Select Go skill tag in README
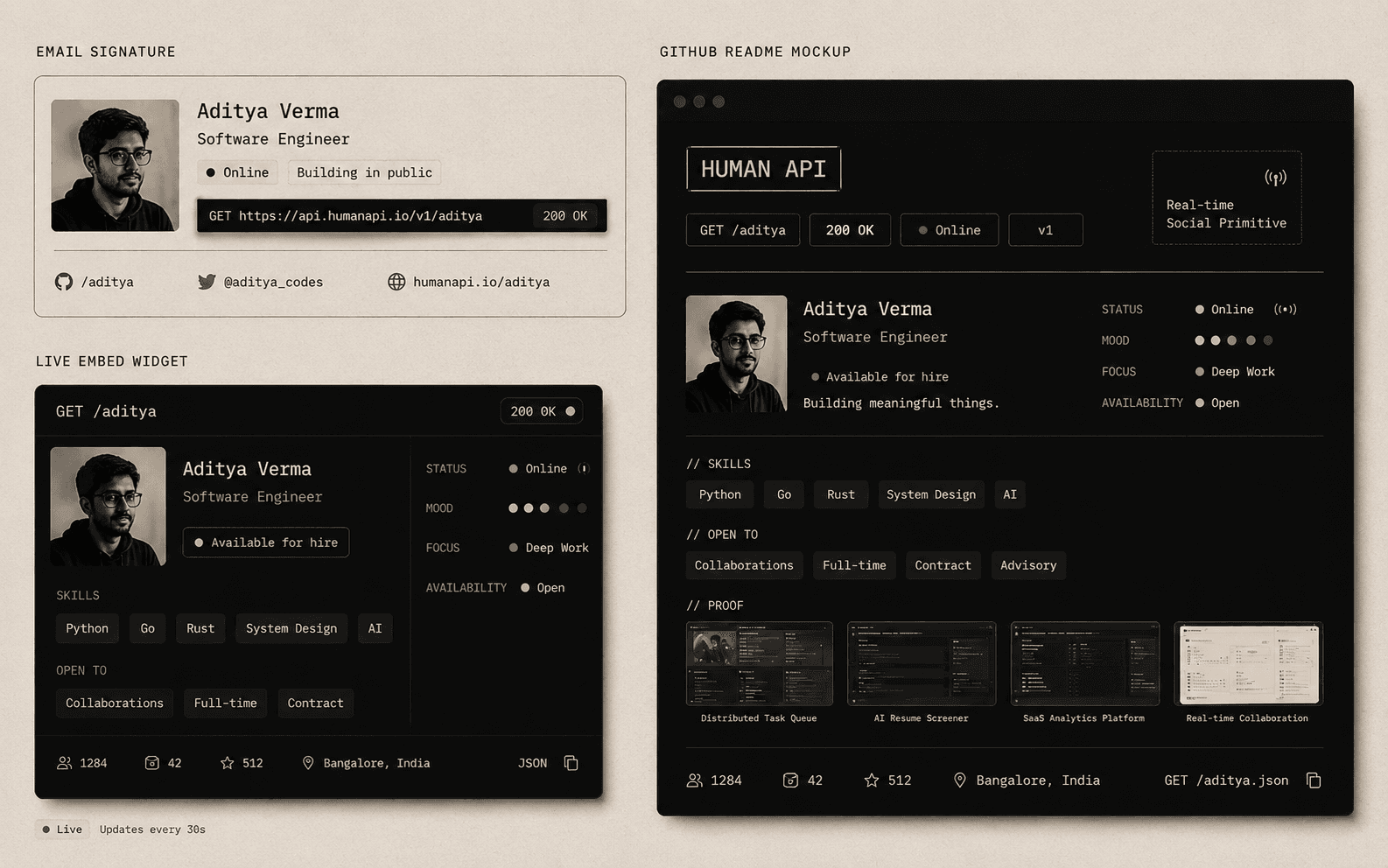This screenshot has height=868, width=1388. 784,494
